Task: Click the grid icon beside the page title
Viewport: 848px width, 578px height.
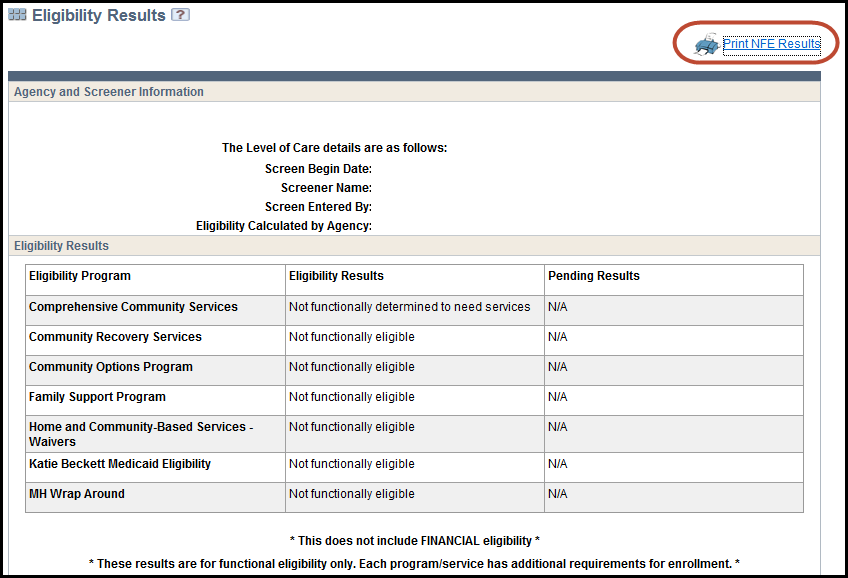Action: click(x=17, y=15)
